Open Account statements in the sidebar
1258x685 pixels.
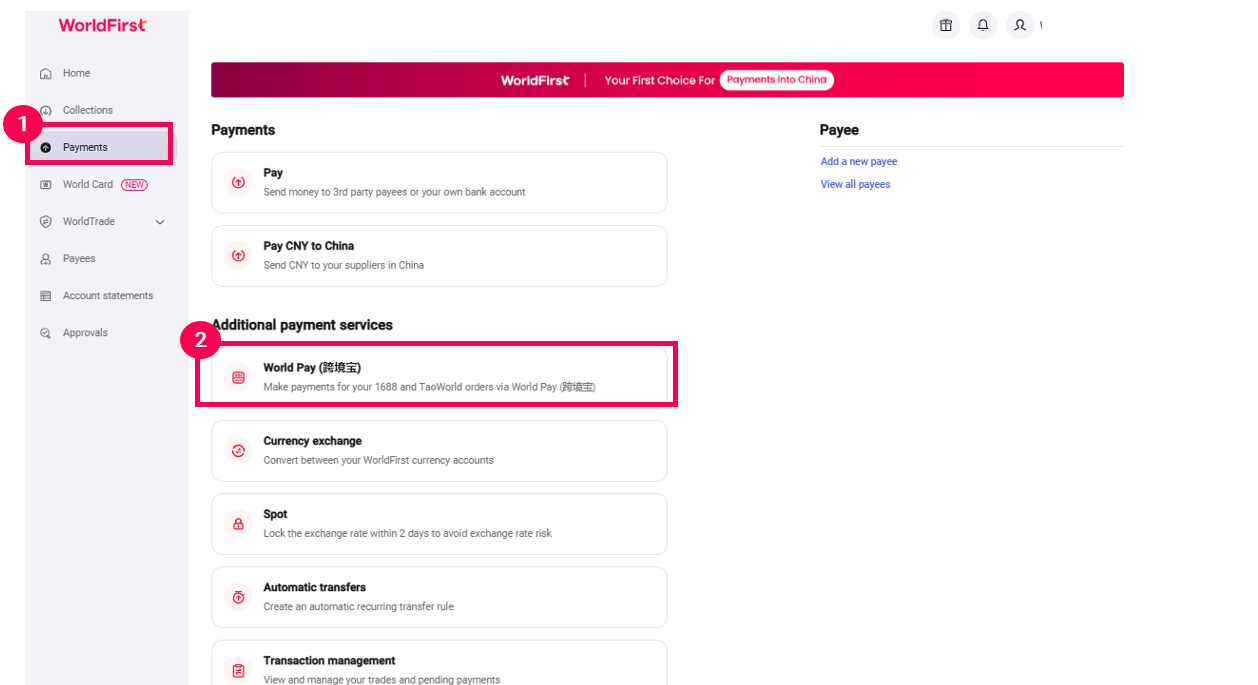pyautogui.click(x=108, y=295)
